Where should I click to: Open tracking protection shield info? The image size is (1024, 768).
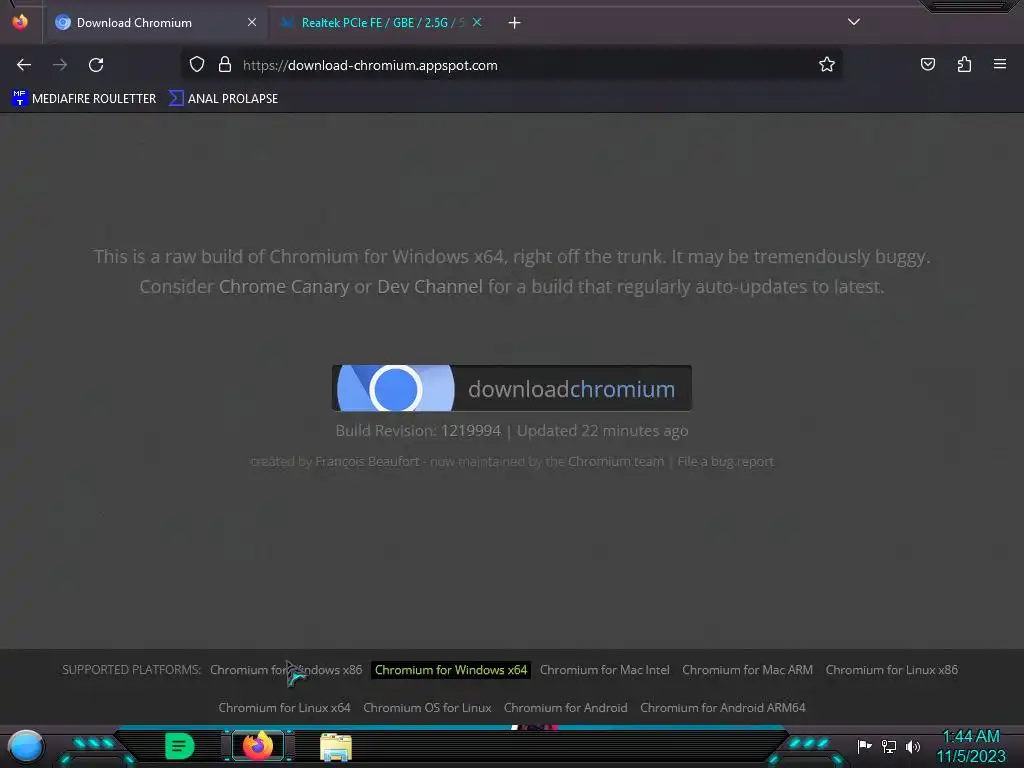(197, 65)
